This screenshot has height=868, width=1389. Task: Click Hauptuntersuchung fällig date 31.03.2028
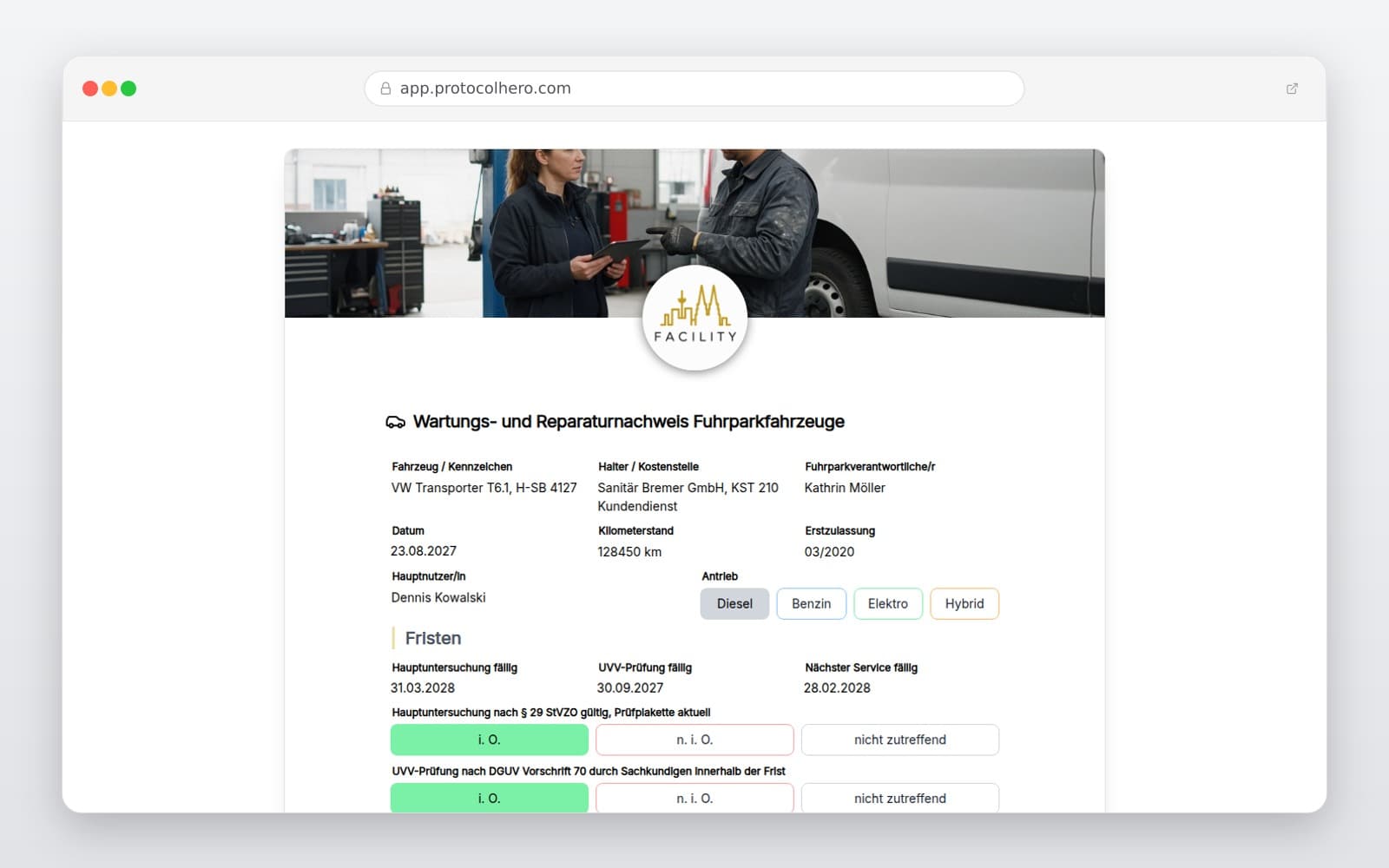pyautogui.click(x=423, y=687)
